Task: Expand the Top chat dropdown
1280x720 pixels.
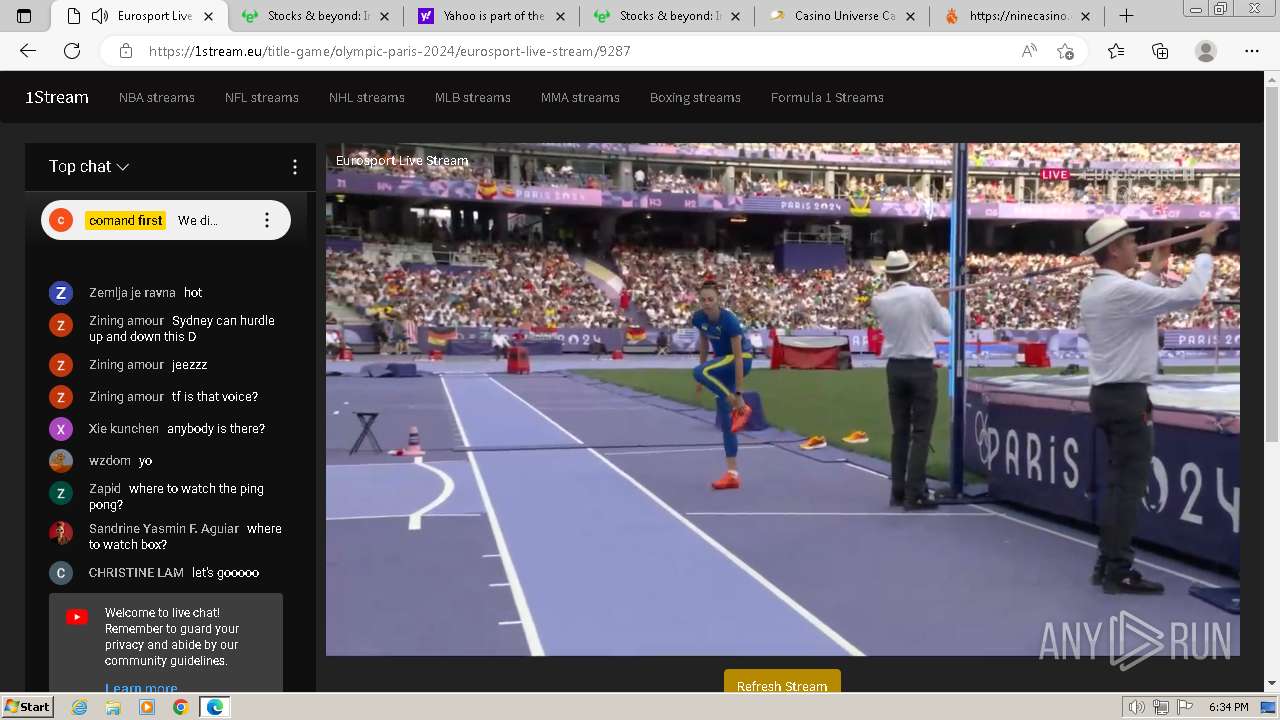Action: pos(89,167)
